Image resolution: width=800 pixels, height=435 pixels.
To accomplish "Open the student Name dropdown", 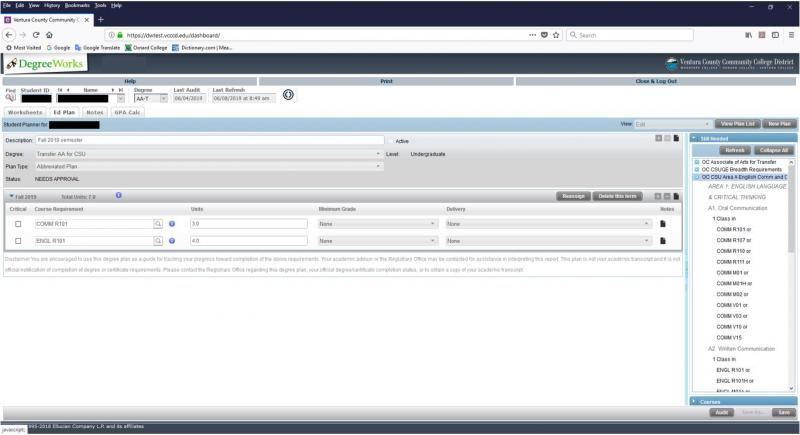I will [x=121, y=98].
